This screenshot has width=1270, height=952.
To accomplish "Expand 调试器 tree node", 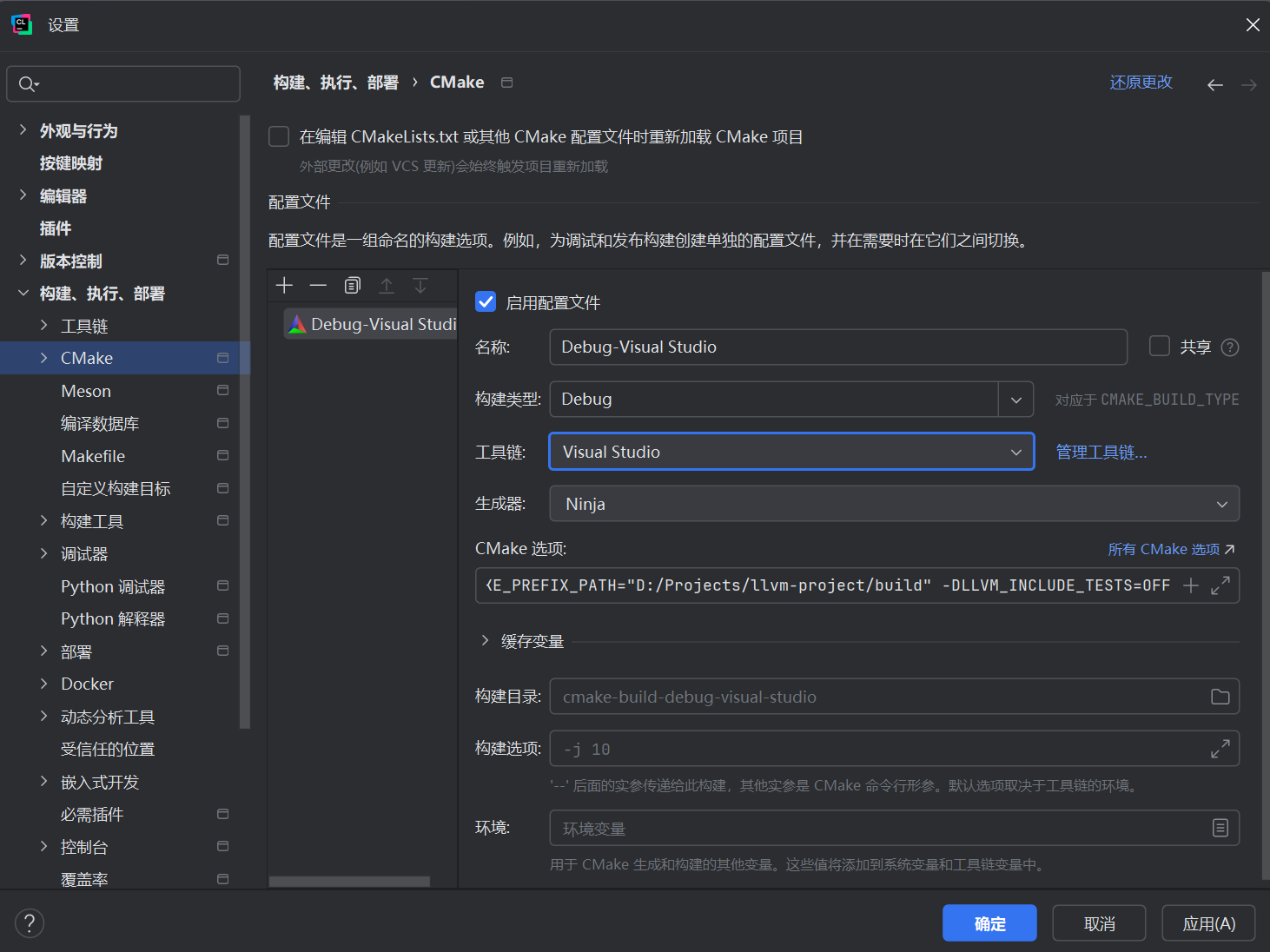I will 43,554.
